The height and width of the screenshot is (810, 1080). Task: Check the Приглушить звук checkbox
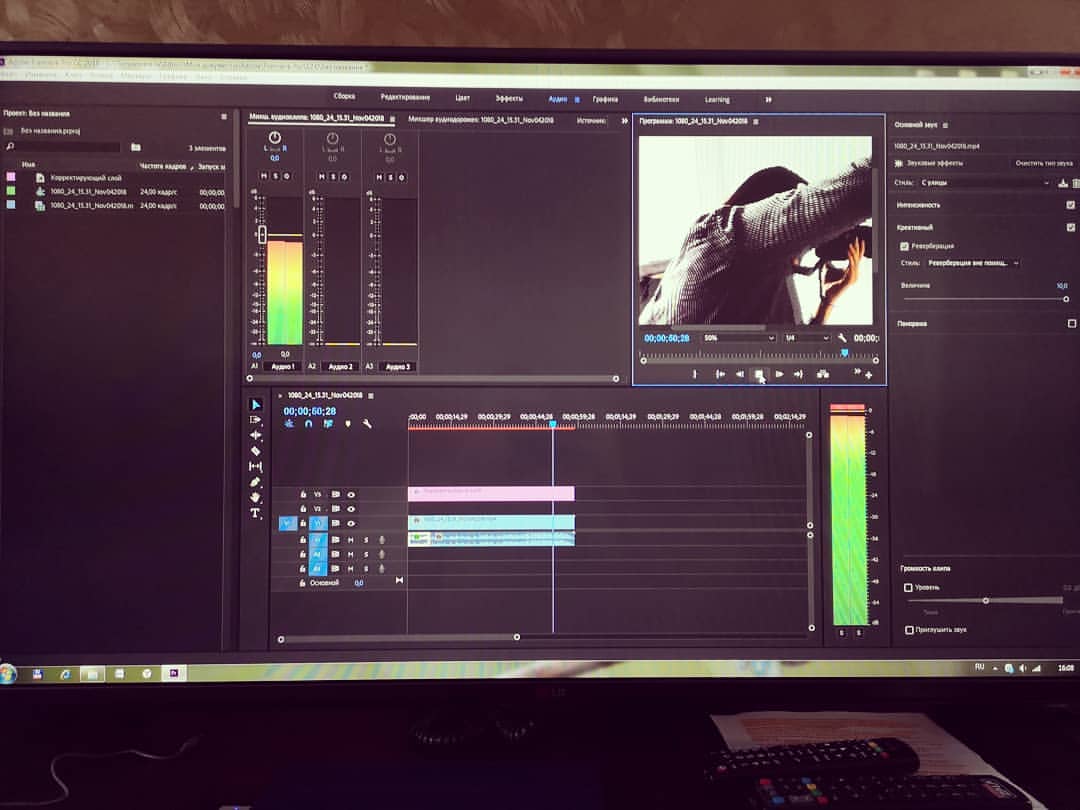point(908,630)
